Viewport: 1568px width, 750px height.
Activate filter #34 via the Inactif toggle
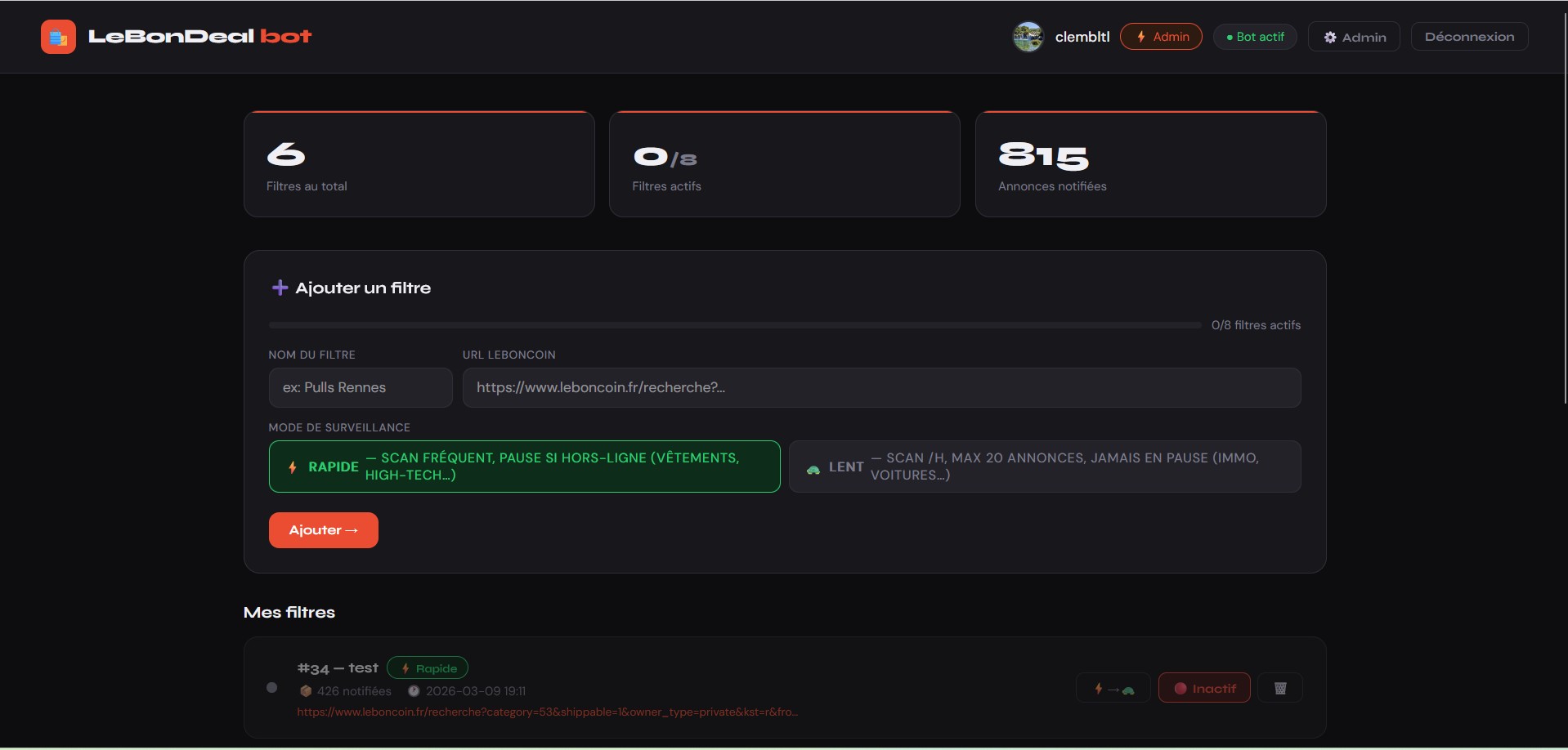[1203, 687]
